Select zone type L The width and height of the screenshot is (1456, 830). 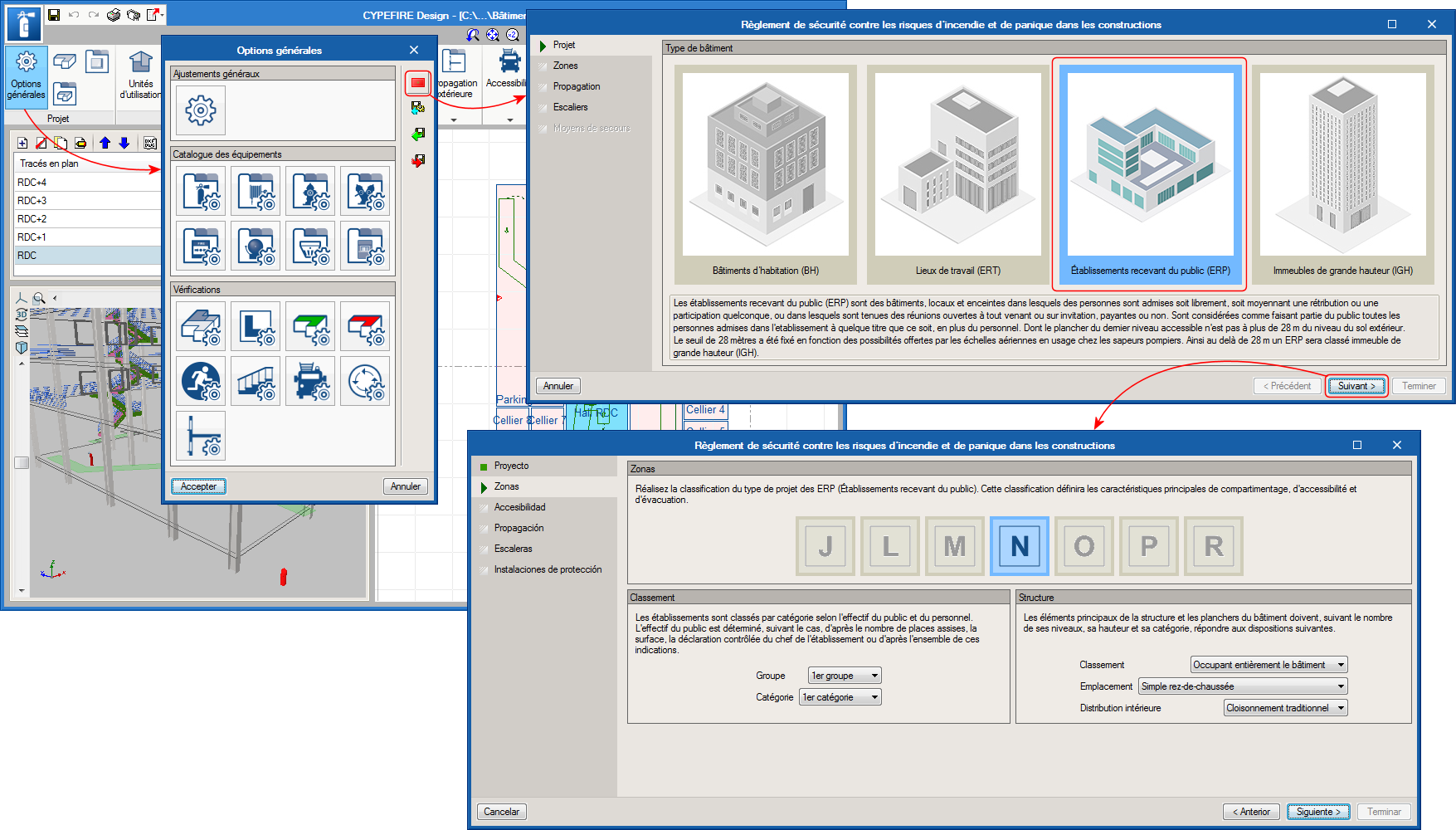click(890, 546)
